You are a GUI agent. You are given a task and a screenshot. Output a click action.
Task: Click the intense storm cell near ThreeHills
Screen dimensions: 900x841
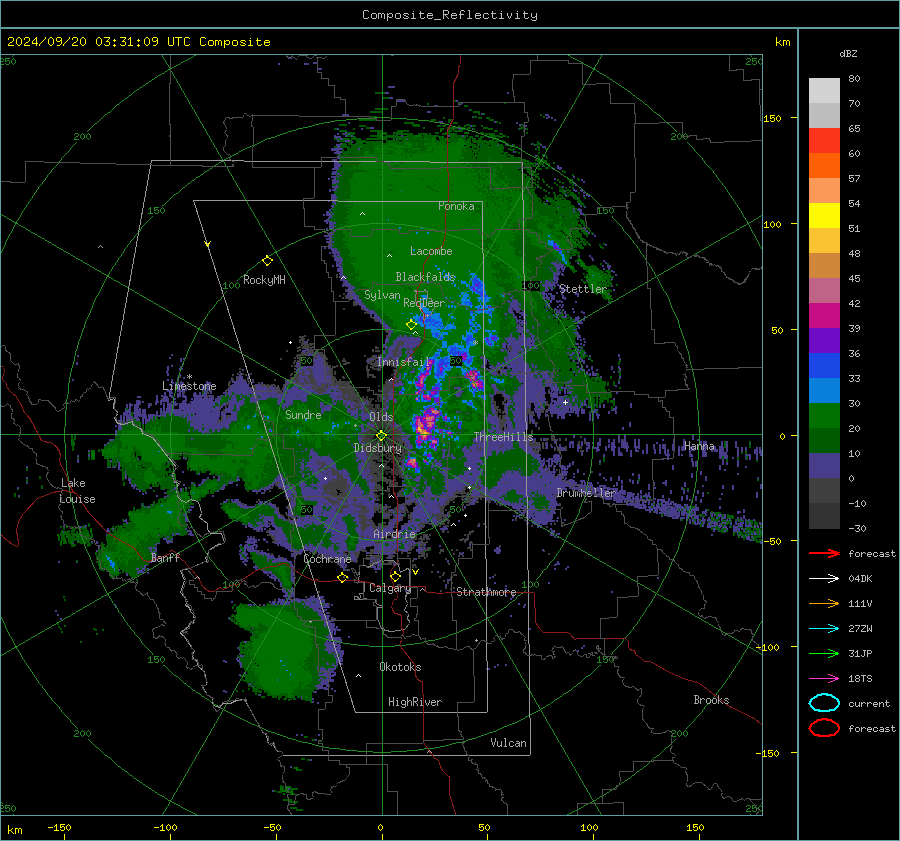point(426,426)
